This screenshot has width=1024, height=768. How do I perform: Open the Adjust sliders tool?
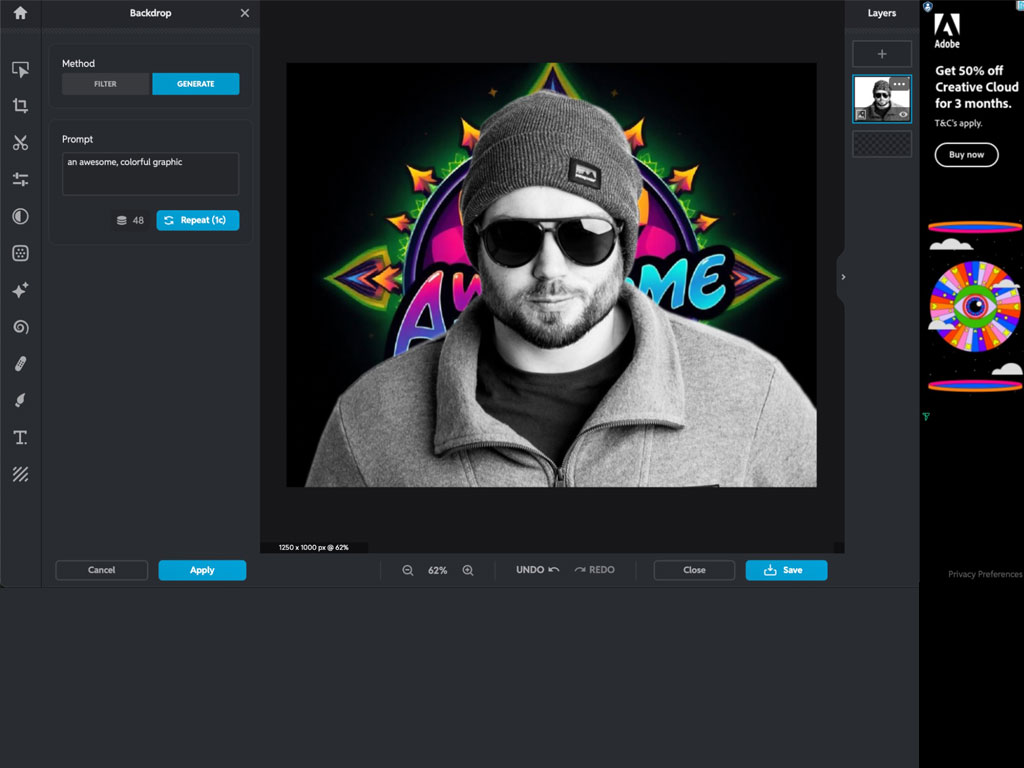coord(20,180)
